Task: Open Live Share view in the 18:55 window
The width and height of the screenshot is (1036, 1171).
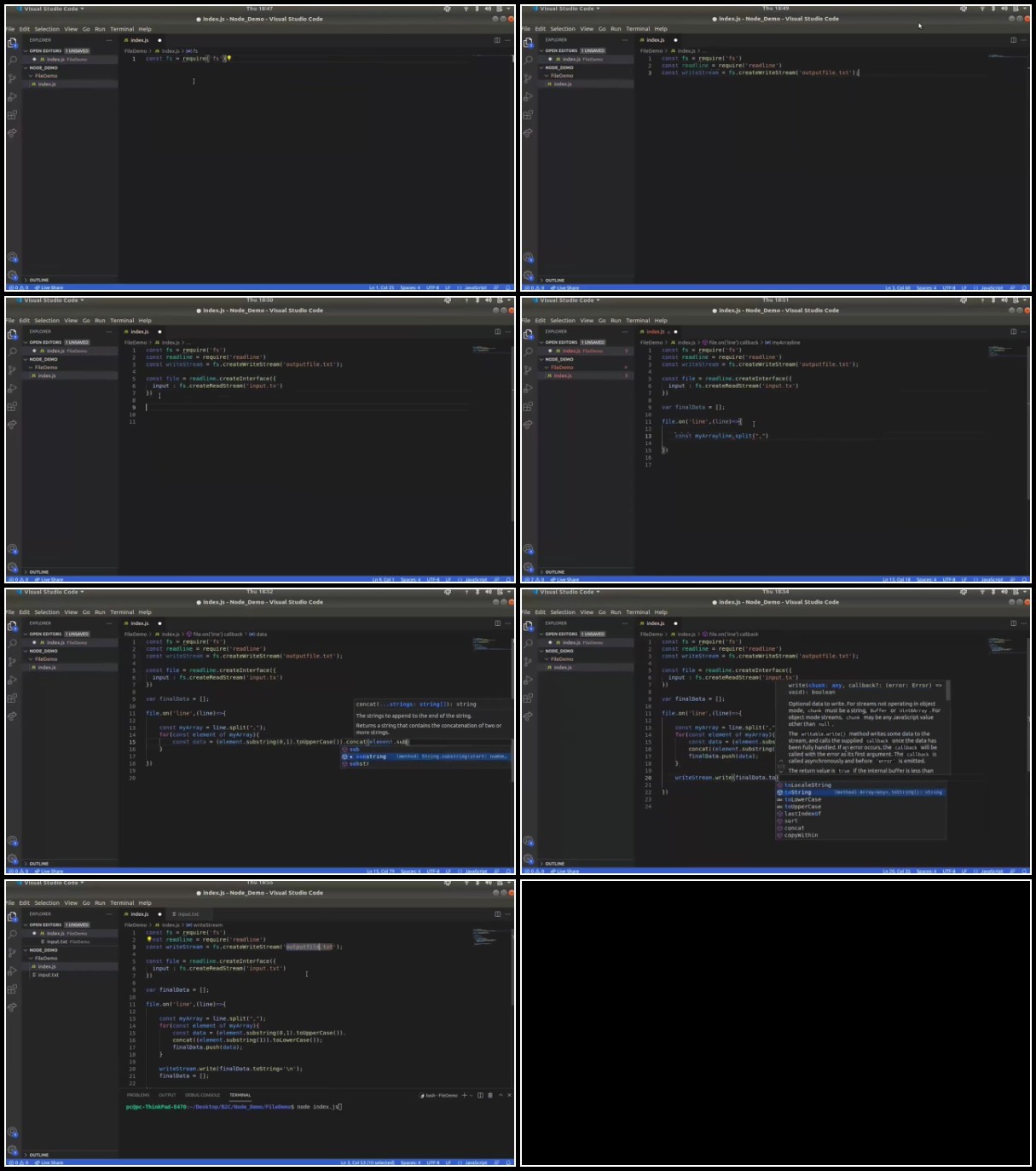Action: (x=12, y=1006)
